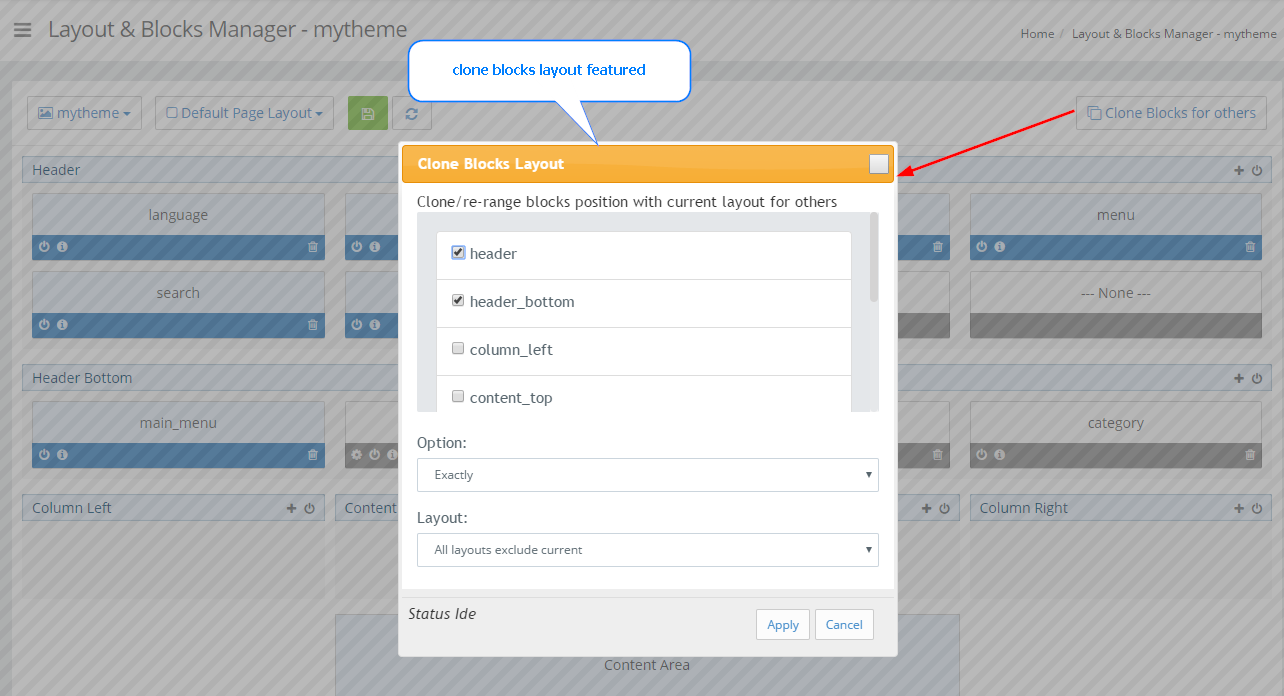This screenshot has width=1284, height=696.
Task: Open the hamburger navigation menu
Action: (22, 30)
